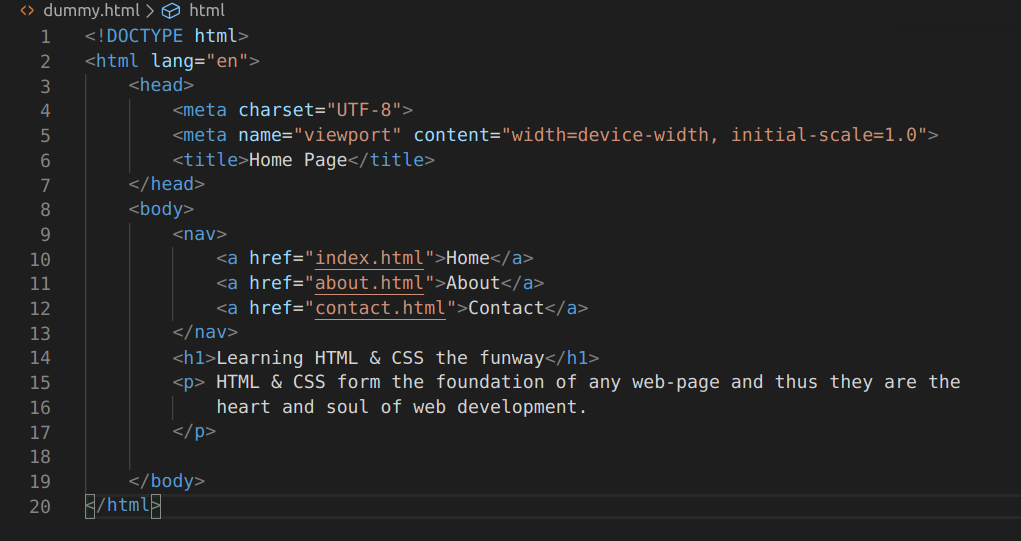Click the opening body tag
This screenshot has width=1021, height=541.
pos(161,208)
